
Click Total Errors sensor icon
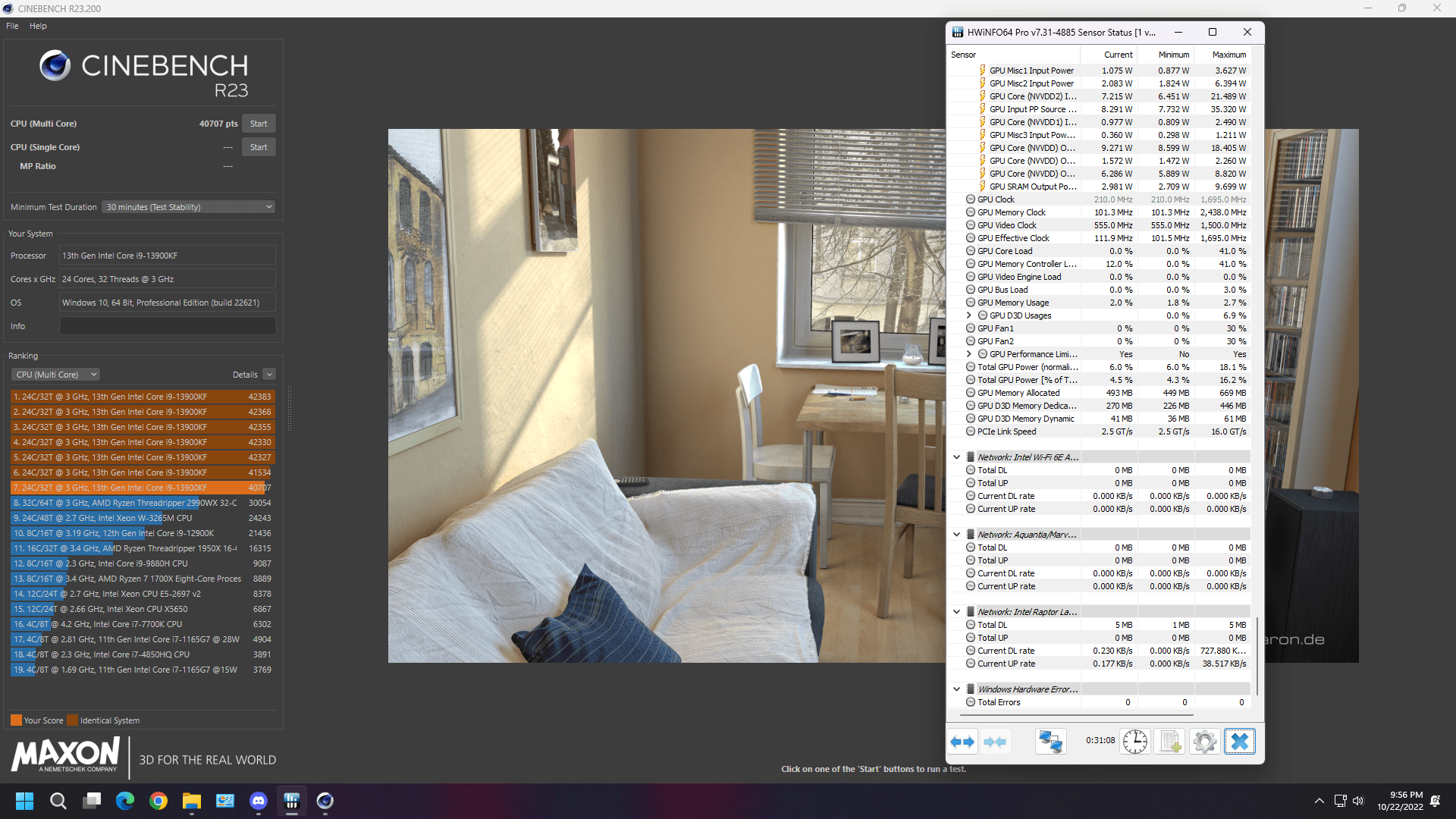click(970, 702)
